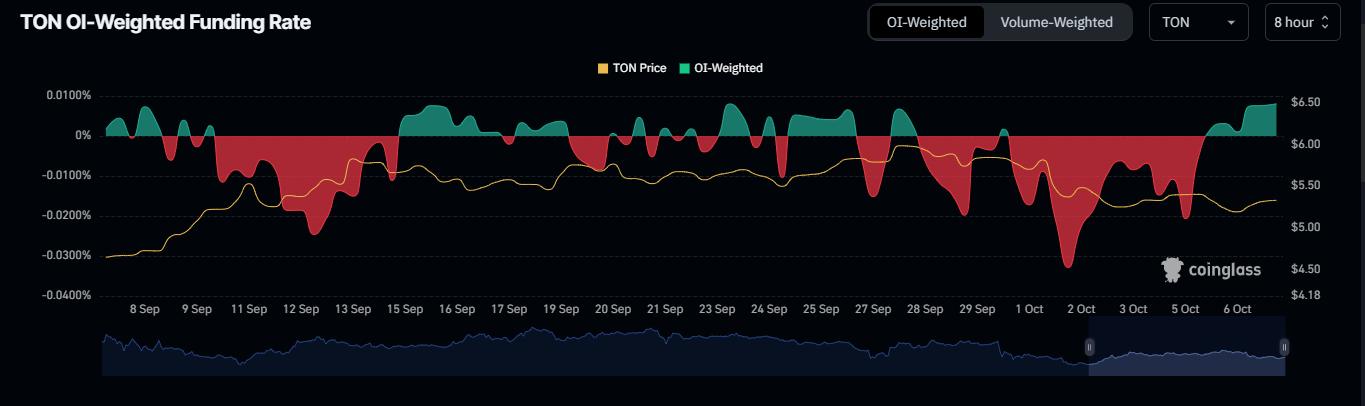Click the -0.0400% funding axis label
This screenshot has height=406, width=1365.
pyautogui.click(x=67, y=296)
